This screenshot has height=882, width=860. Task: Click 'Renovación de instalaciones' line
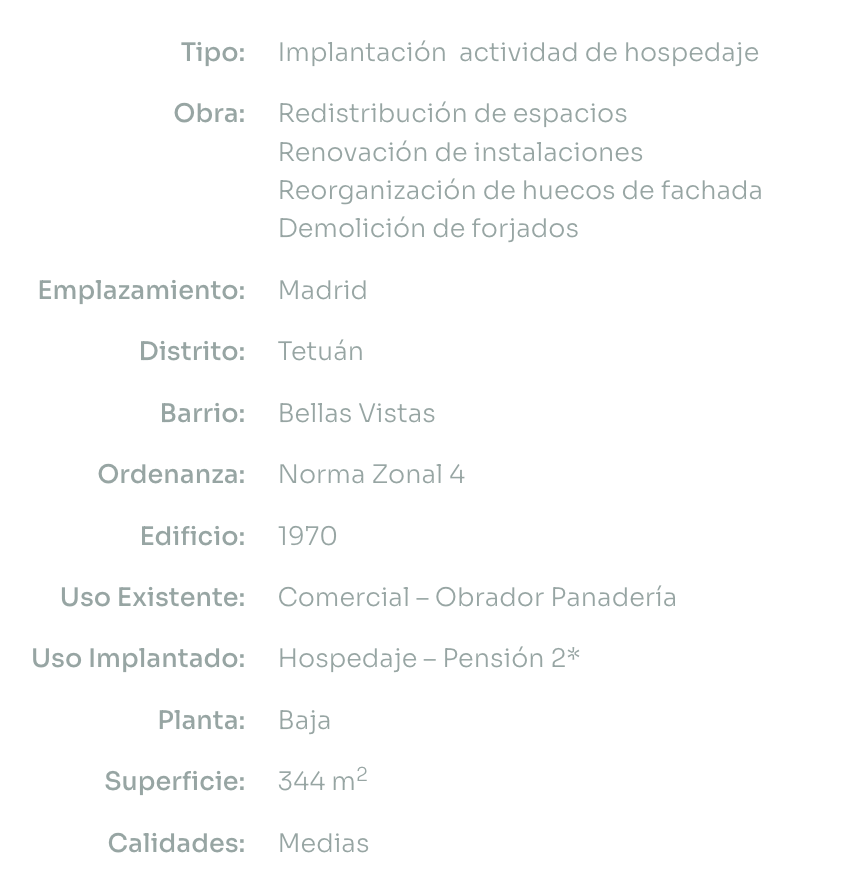tap(460, 153)
